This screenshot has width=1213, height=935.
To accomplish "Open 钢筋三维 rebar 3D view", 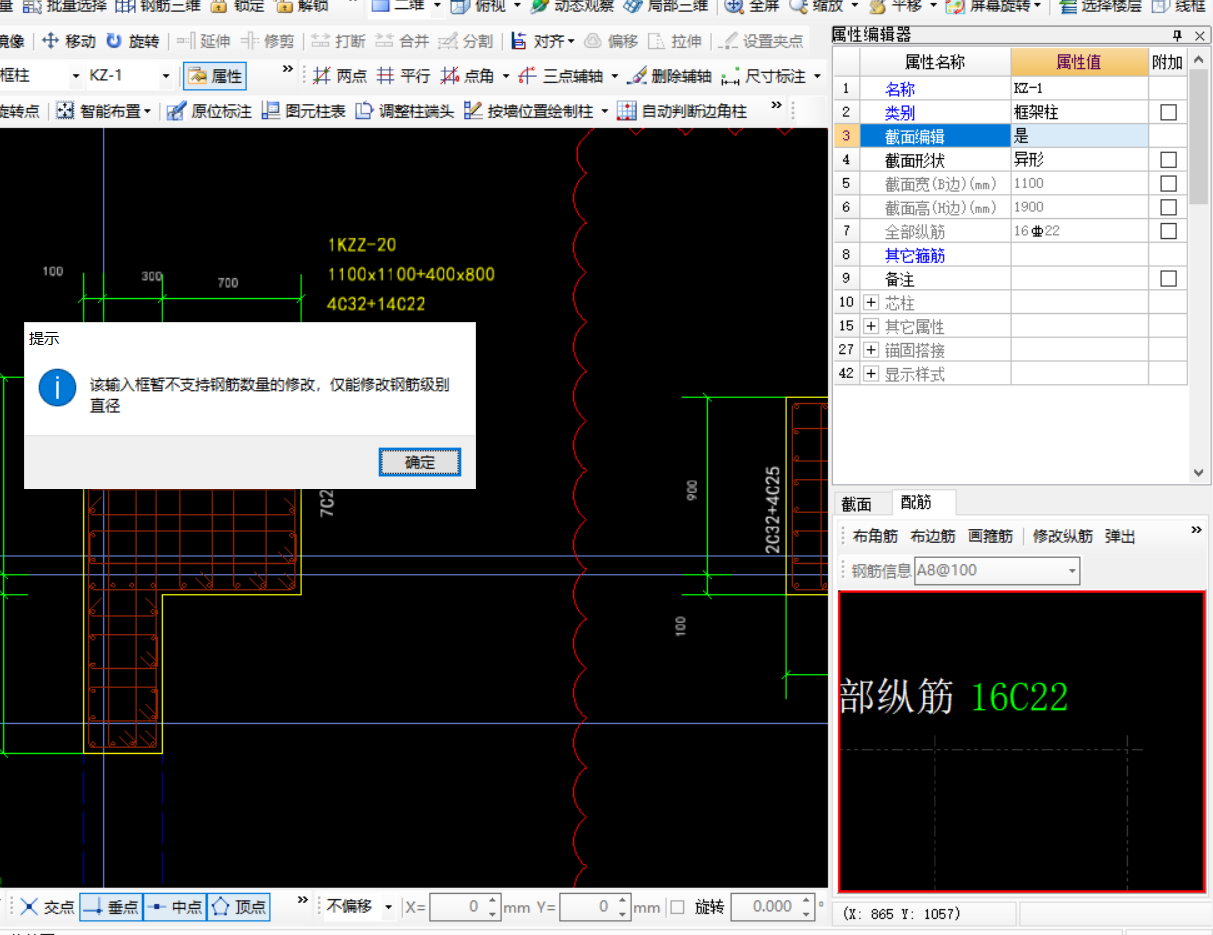I will [x=157, y=6].
